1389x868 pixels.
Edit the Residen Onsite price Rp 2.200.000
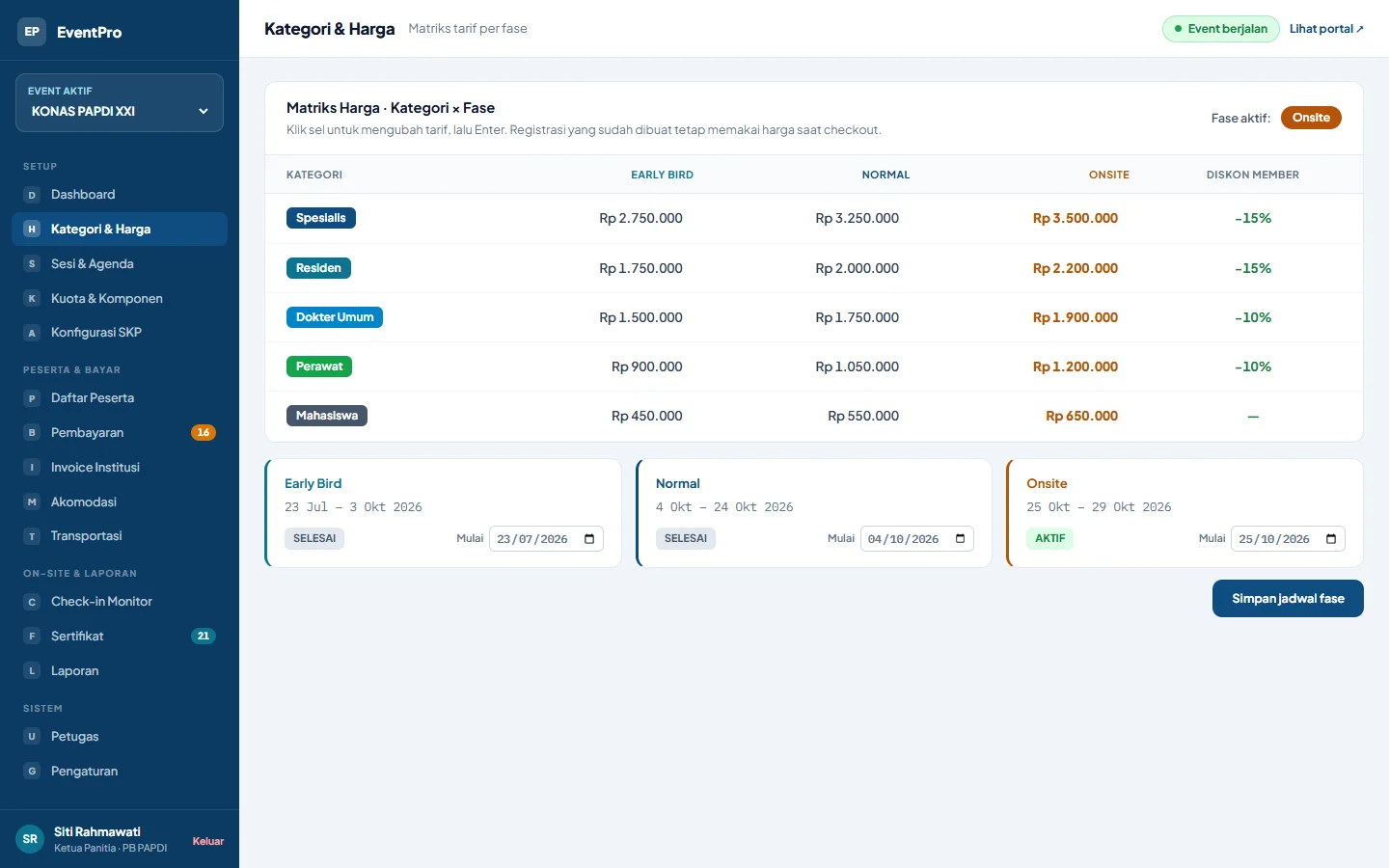(x=1075, y=268)
